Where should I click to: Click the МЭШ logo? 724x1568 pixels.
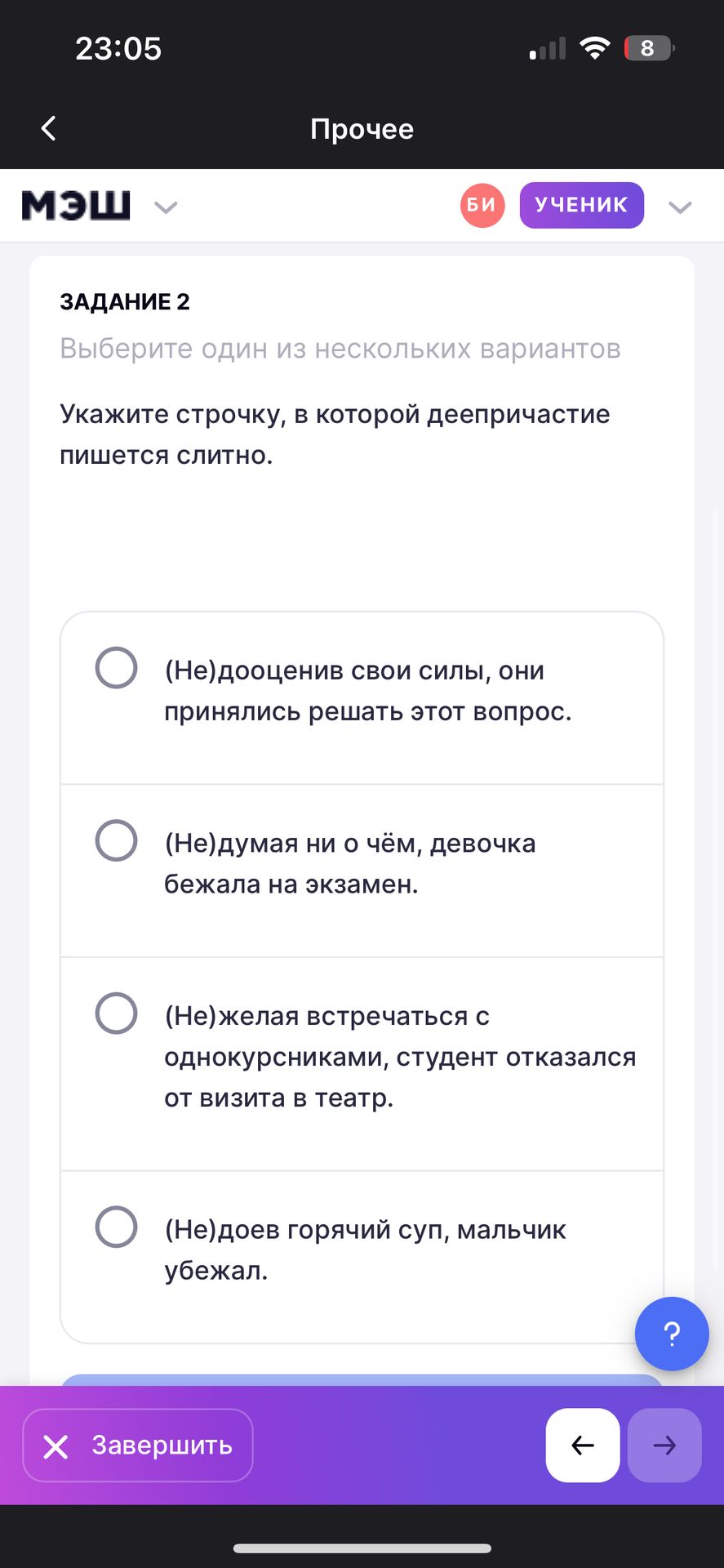[76, 205]
